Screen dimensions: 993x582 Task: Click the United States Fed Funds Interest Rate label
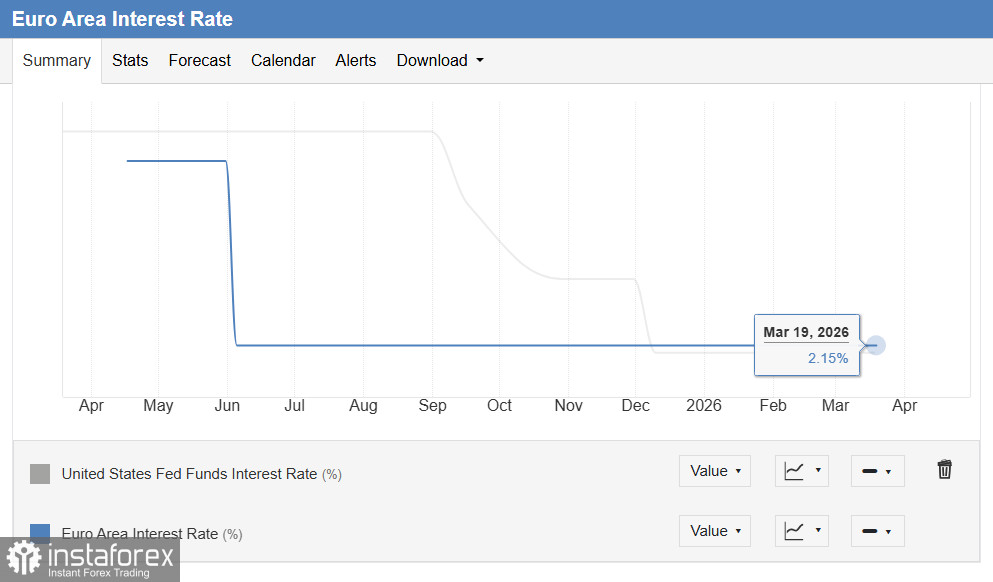[x=189, y=474]
